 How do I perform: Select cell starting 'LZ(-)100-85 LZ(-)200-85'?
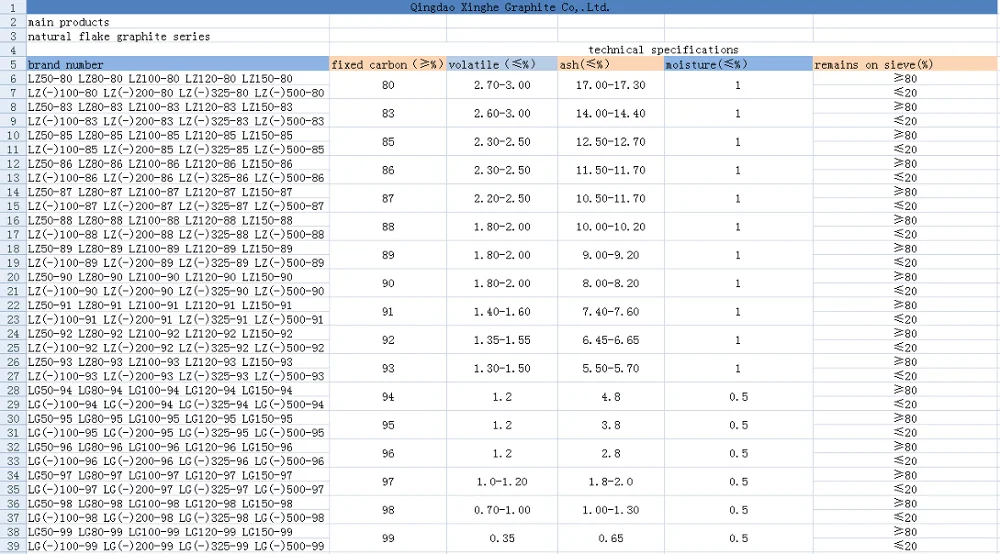177,149
